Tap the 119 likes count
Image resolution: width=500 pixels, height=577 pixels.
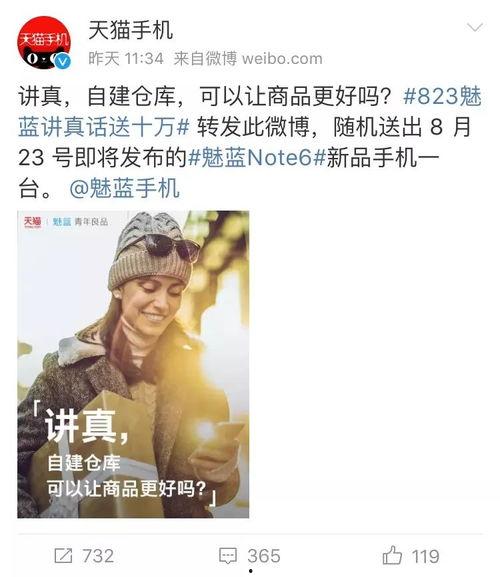(425, 556)
